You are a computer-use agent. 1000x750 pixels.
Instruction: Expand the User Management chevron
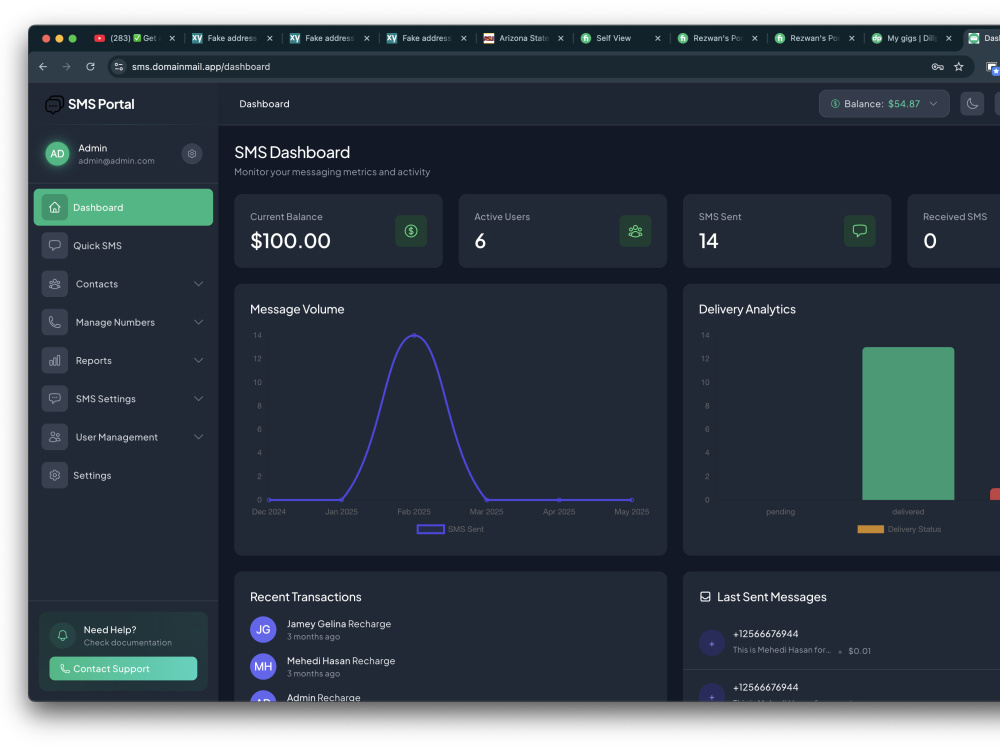[x=198, y=437]
